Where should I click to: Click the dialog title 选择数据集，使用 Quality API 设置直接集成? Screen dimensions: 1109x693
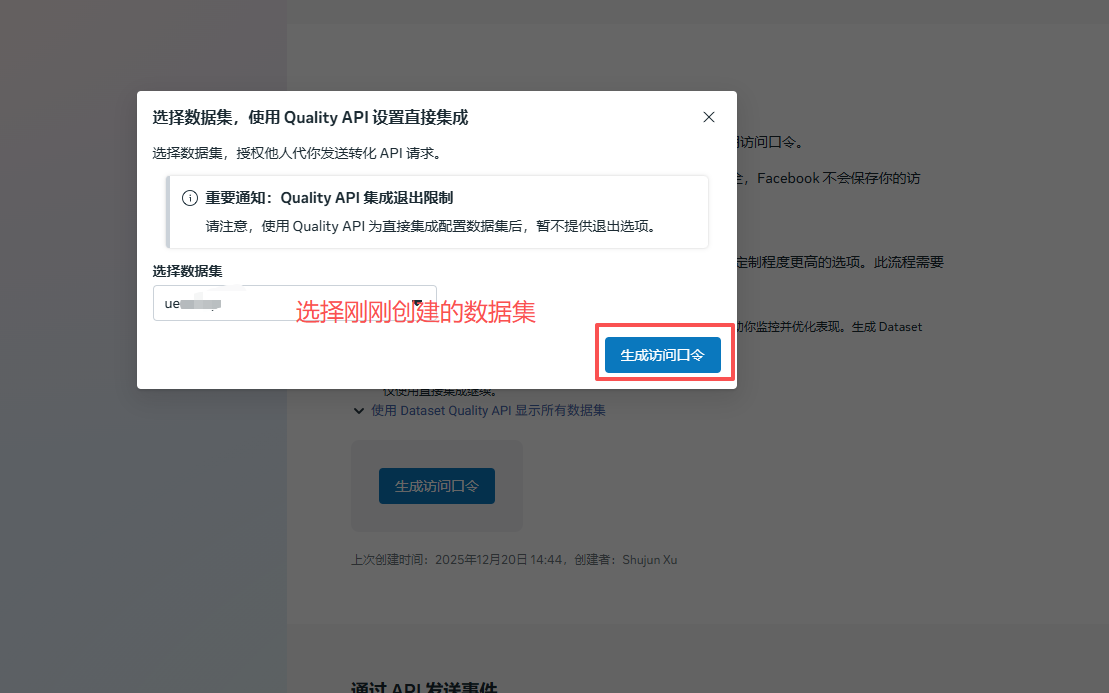310,117
